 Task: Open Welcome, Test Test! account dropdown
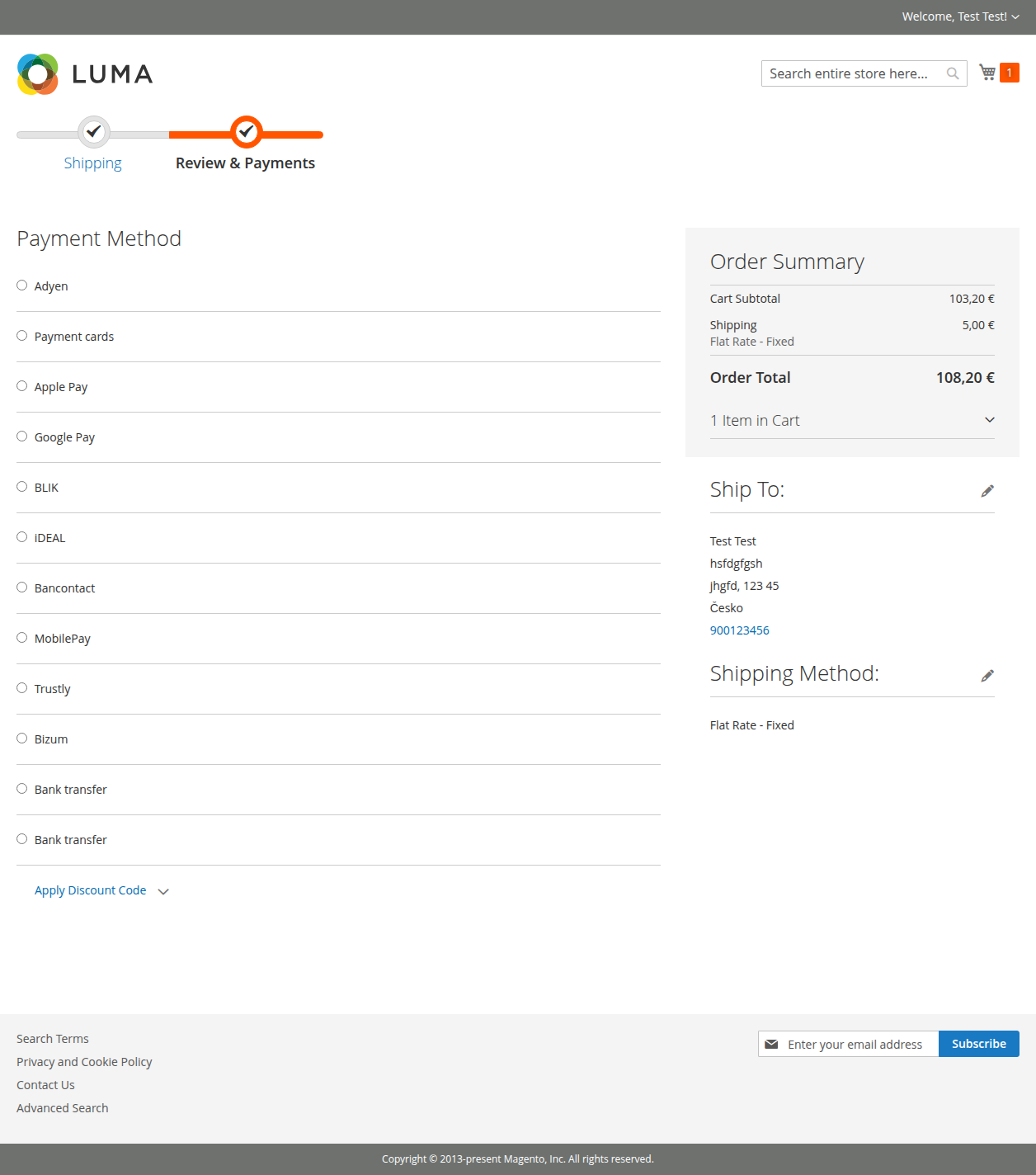pyautogui.click(x=960, y=17)
